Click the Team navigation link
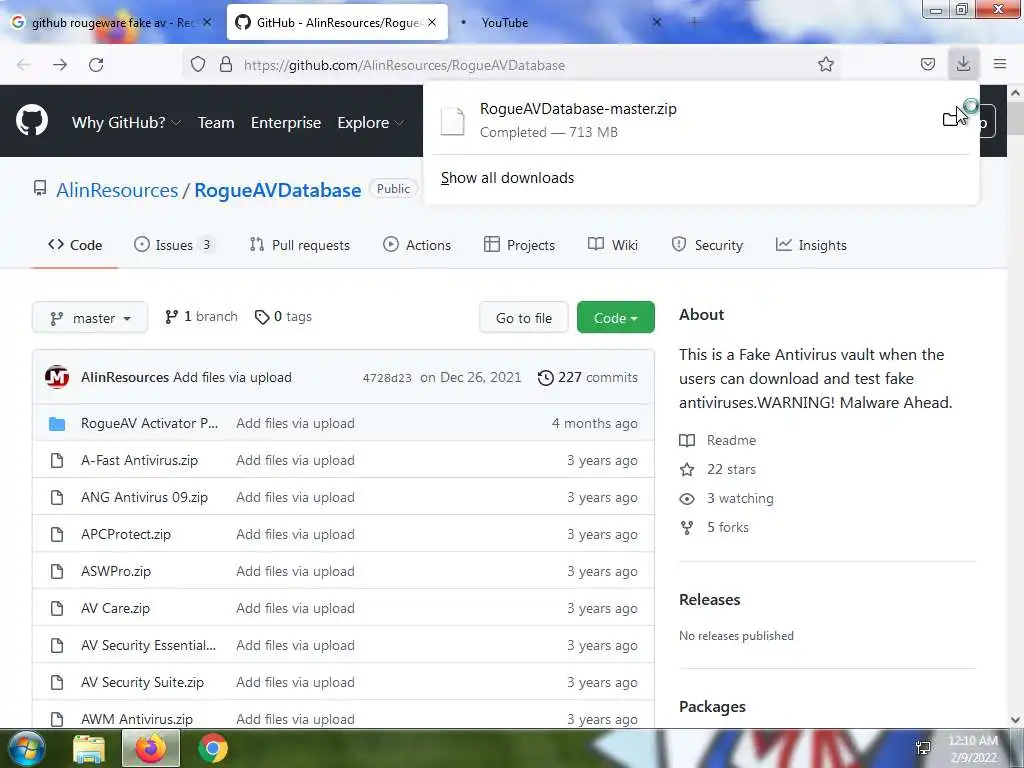 [x=216, y=122]
